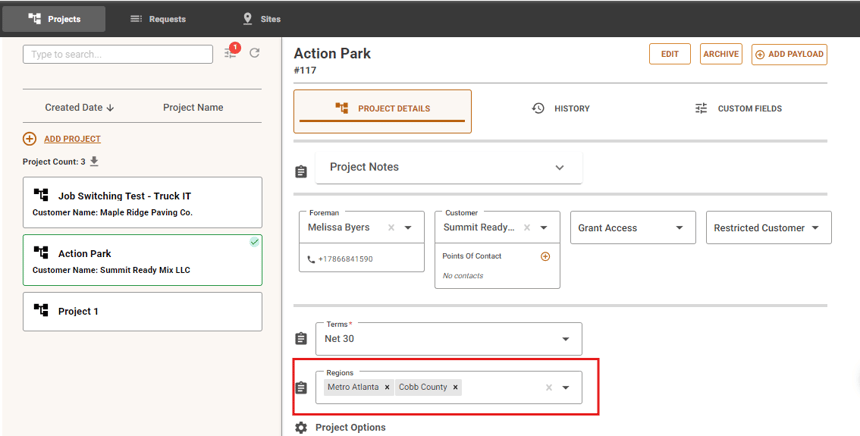Click the plus circle icon beside Add Project
Viewport: 860px width, 436px height.
[30, 139]
